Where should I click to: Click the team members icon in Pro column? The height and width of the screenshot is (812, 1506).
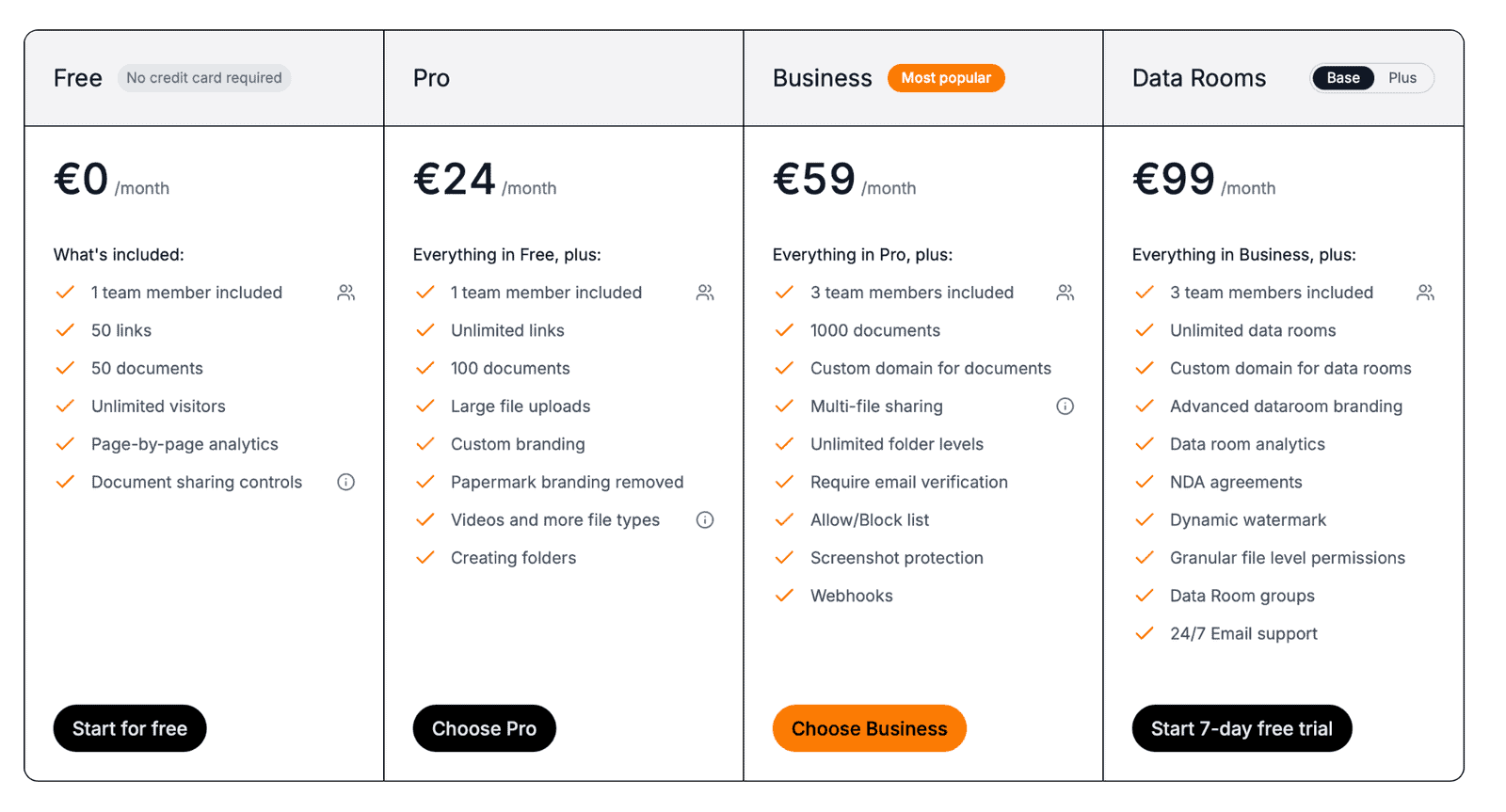coord(705,293)
